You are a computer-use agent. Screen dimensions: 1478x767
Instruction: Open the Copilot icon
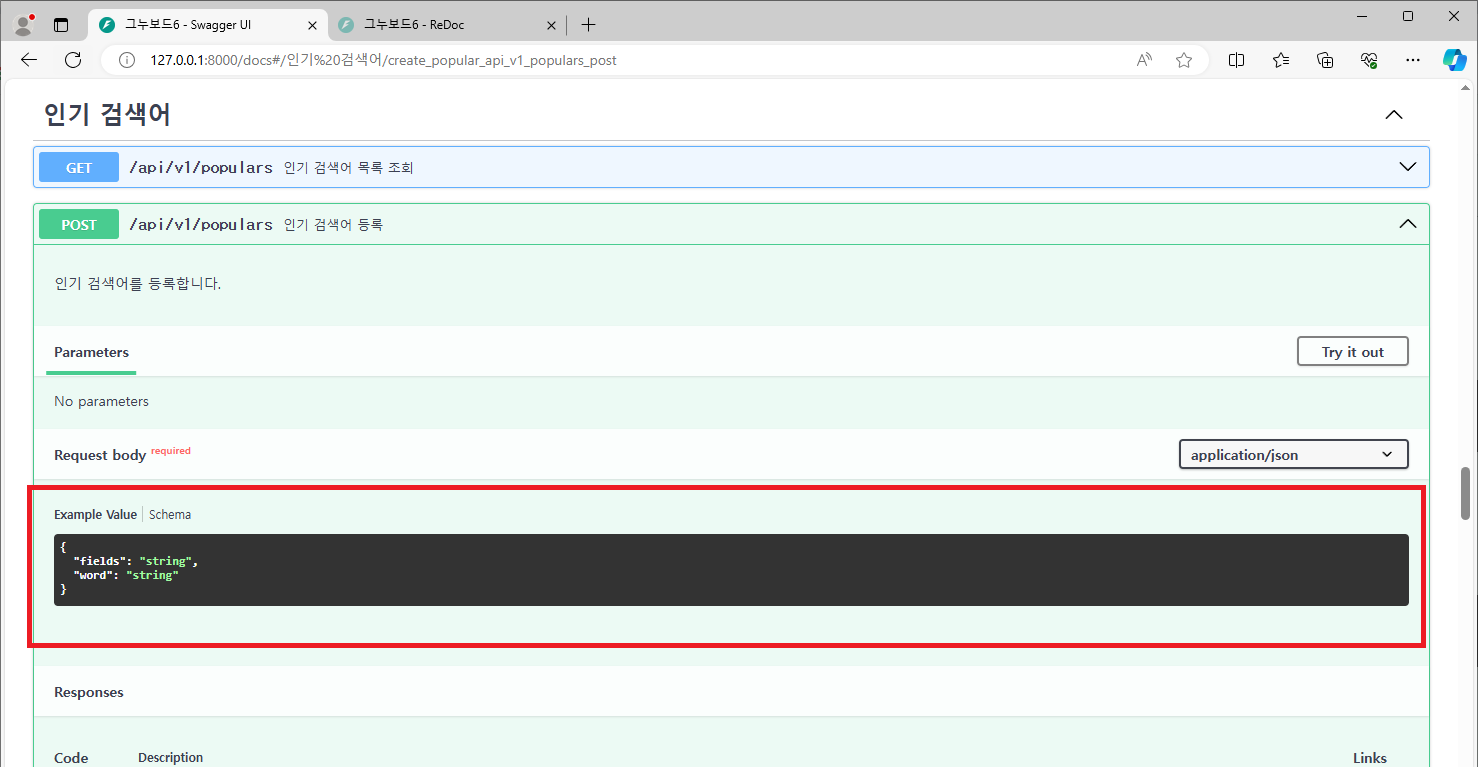pyautogui.click(x=1454, y=60)
